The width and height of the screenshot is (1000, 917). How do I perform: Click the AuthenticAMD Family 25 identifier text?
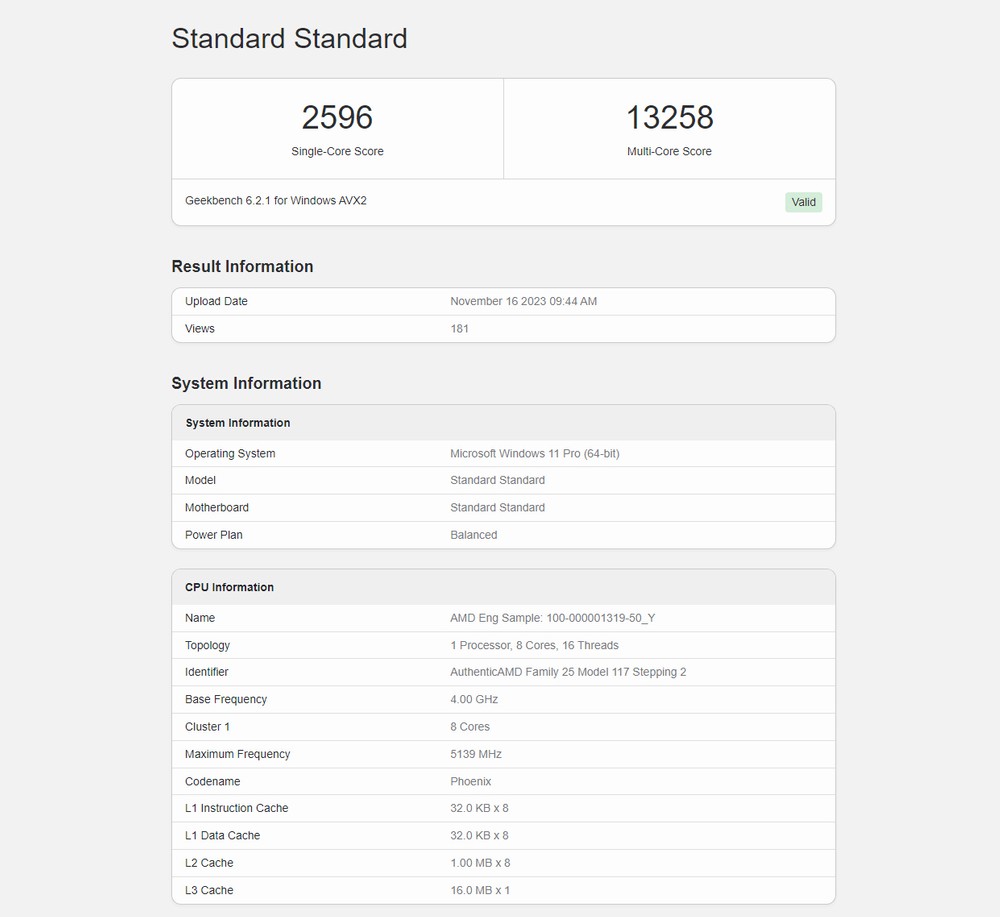click(x=568, y=672)
